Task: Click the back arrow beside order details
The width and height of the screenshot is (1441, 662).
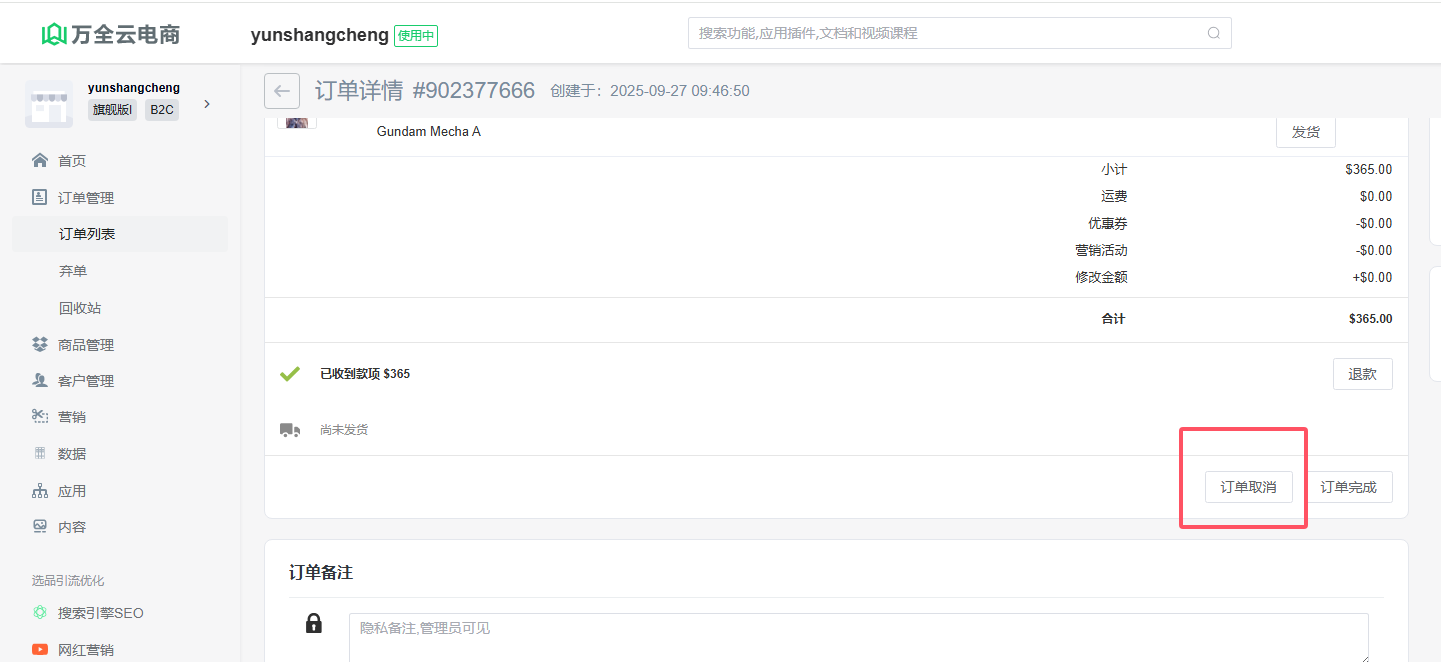Action: pos(282,91)
